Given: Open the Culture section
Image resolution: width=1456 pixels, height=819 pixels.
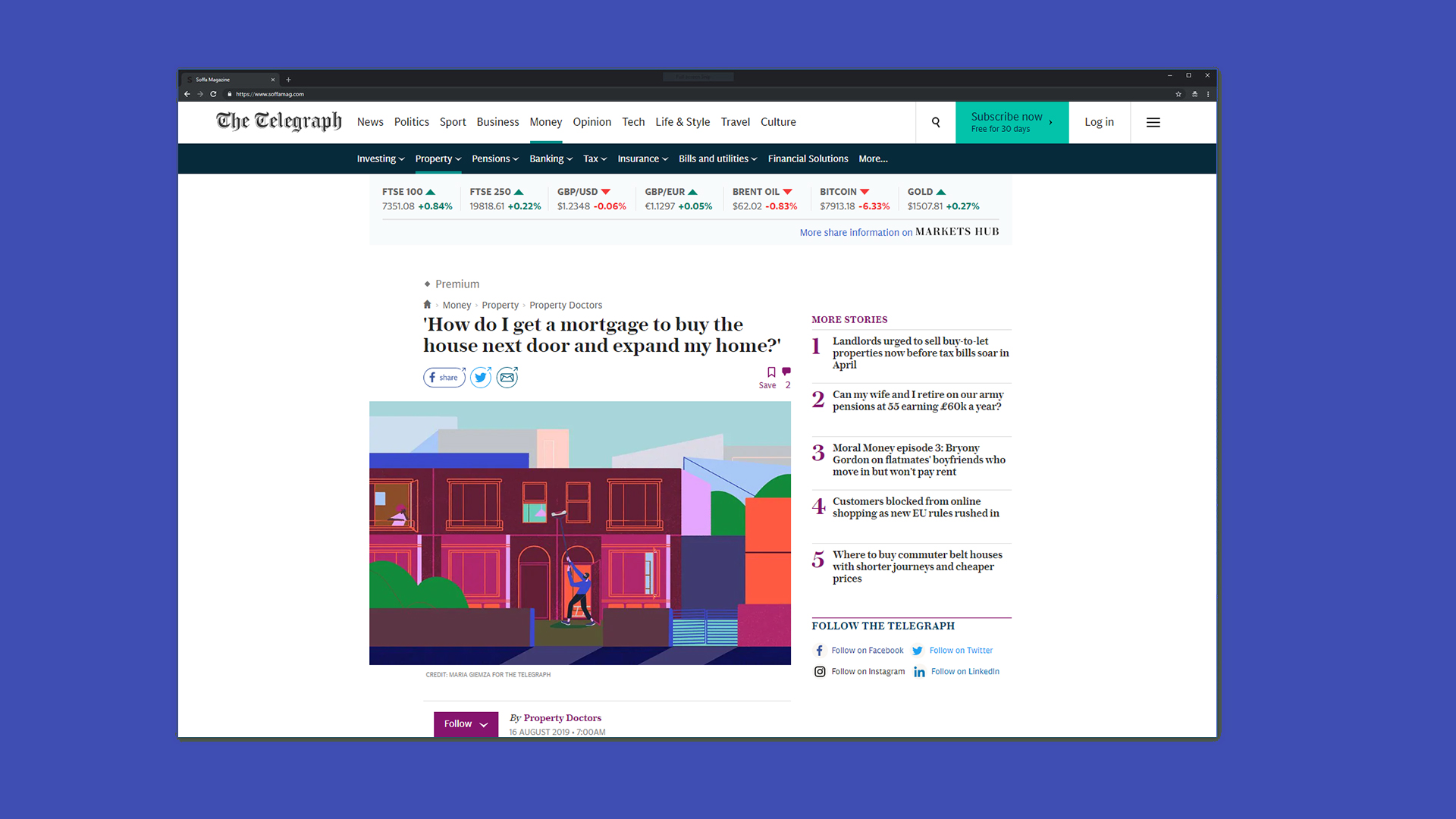Looking at the screenshot, I should 778,121.
